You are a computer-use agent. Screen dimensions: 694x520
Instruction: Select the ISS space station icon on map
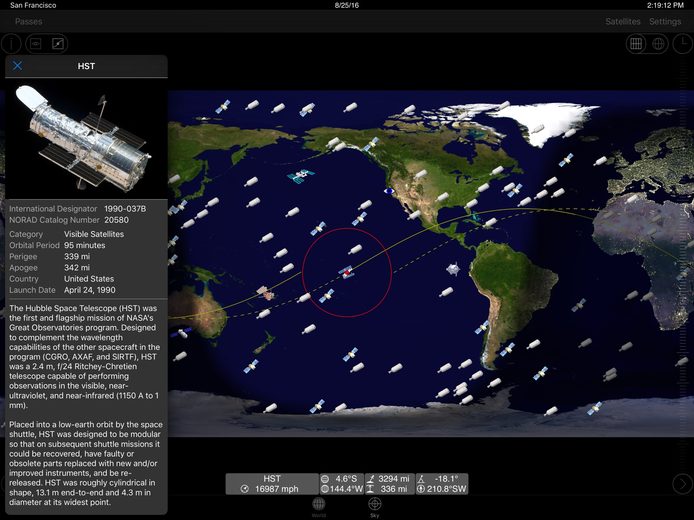click(x=301, y=176)
